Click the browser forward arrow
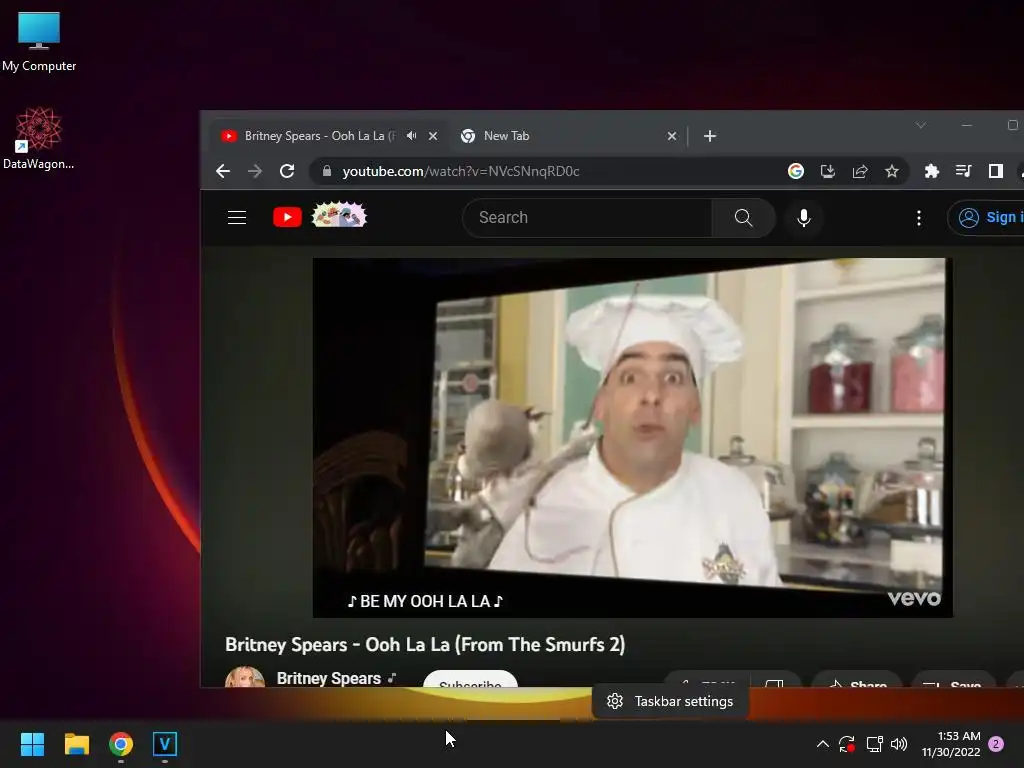 [x=255, y=171]
